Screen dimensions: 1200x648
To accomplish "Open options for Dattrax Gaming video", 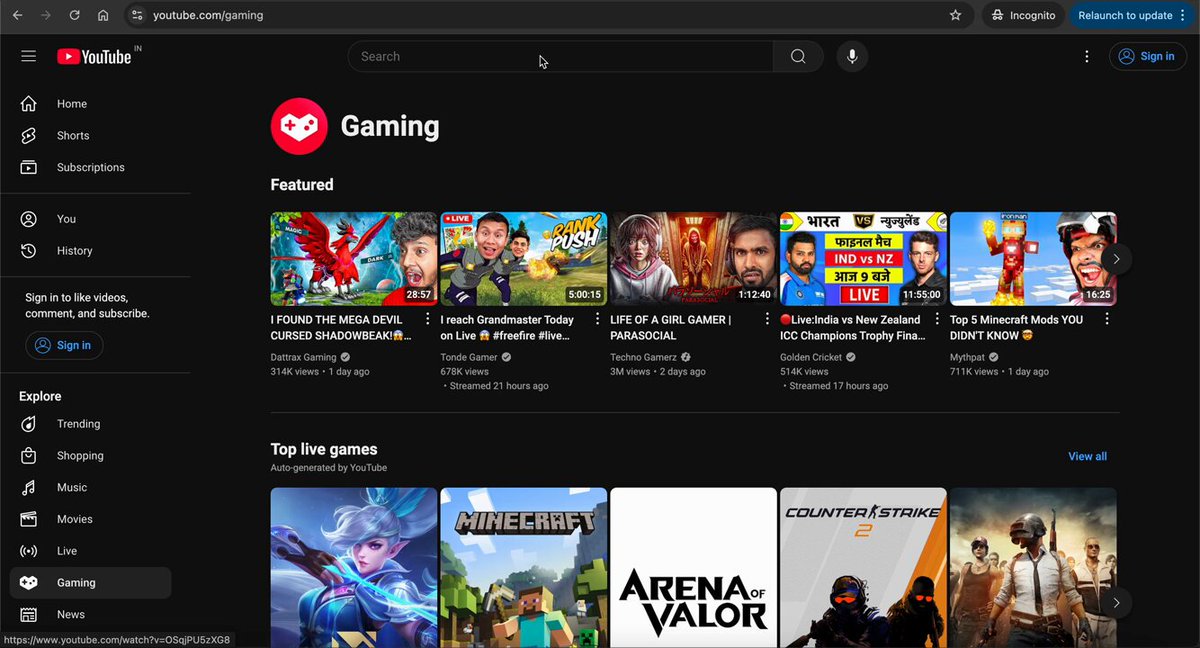I will [428, 320].
